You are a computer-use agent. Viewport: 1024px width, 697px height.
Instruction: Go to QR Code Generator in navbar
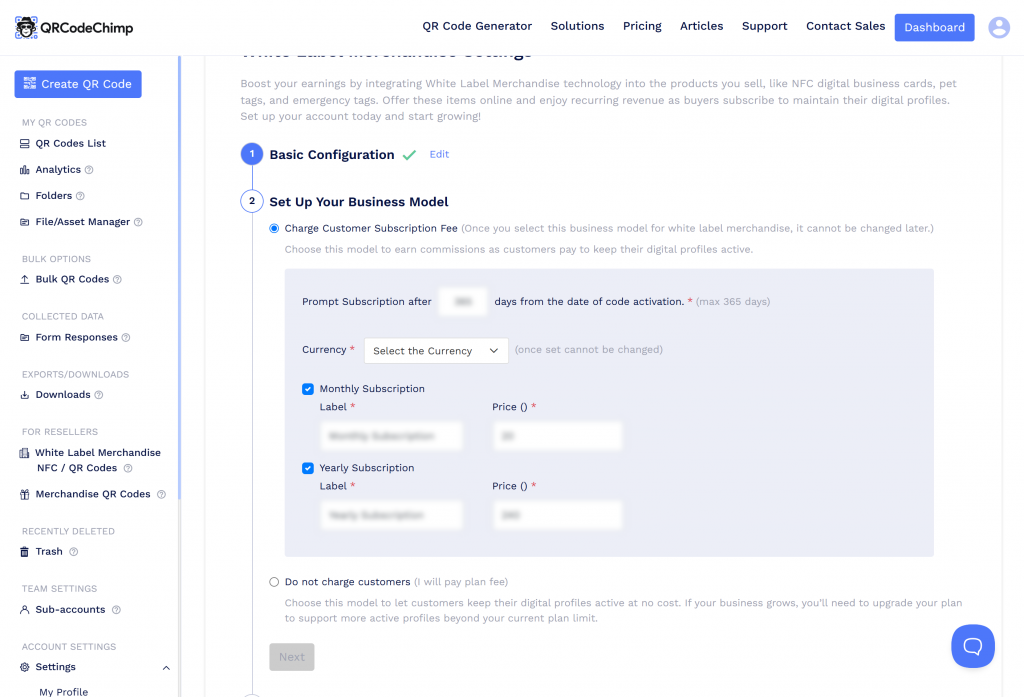[477, 26]
